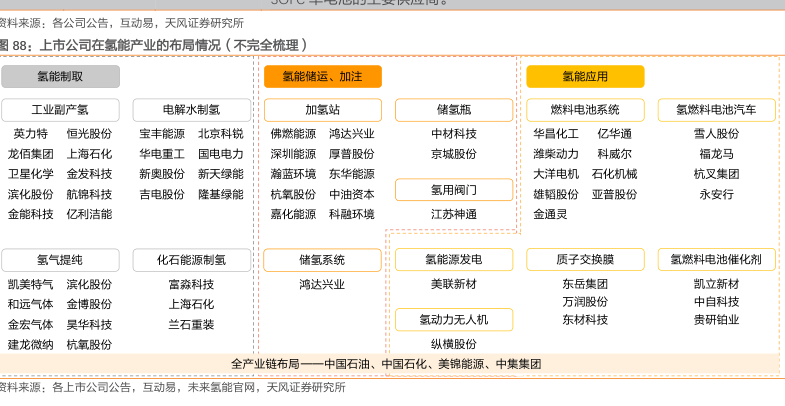
Task: Click company name 华昌化工
Action: (x=556, y=134)
